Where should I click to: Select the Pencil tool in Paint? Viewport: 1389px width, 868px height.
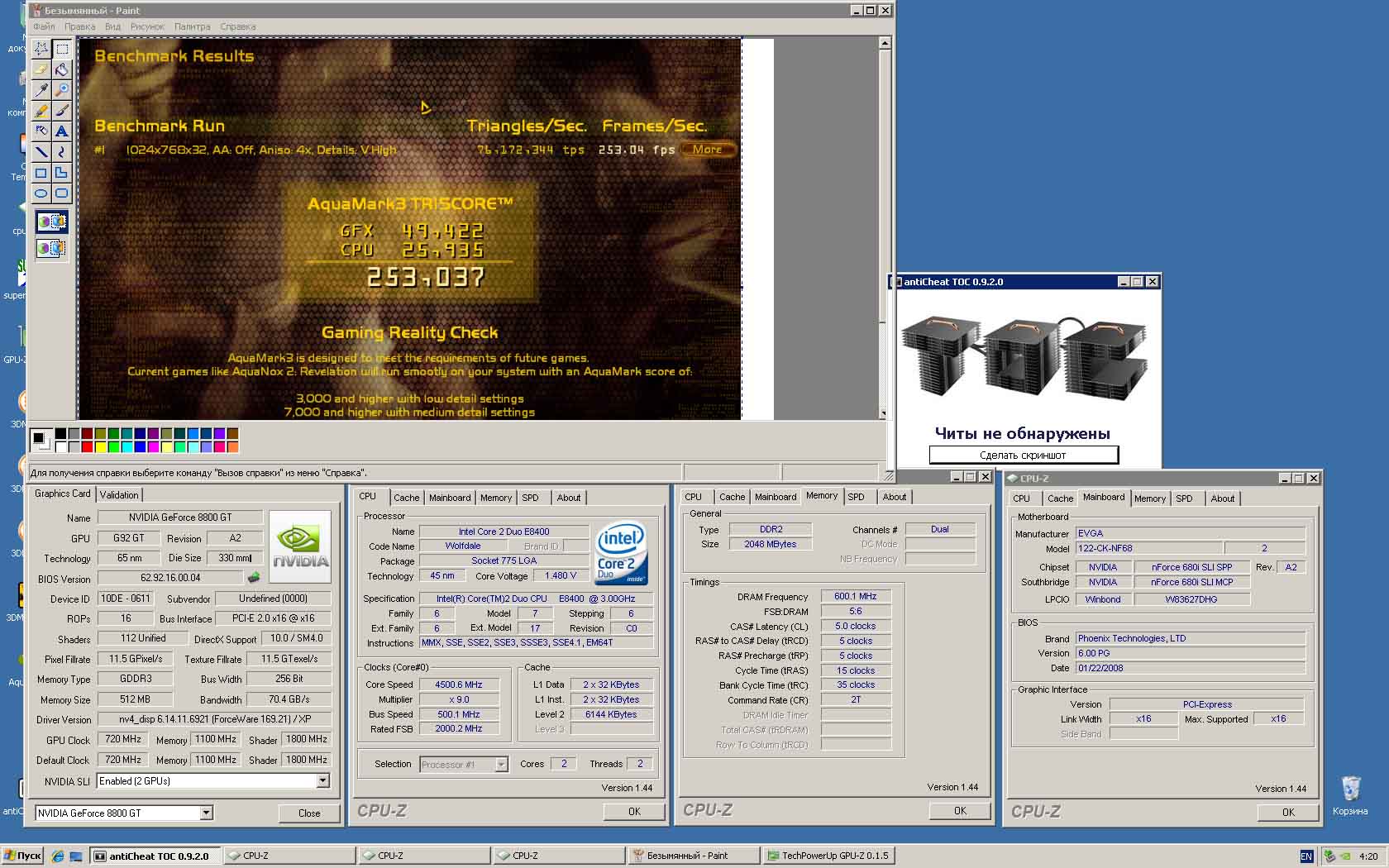tap(41, 111)
